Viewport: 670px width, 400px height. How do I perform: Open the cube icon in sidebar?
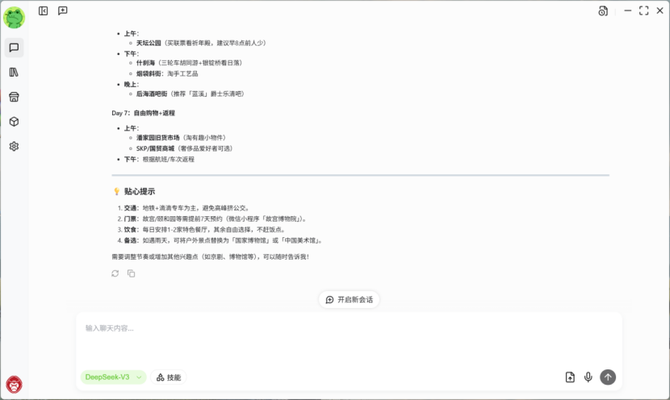pyautogui.click(x=14, y=122)
